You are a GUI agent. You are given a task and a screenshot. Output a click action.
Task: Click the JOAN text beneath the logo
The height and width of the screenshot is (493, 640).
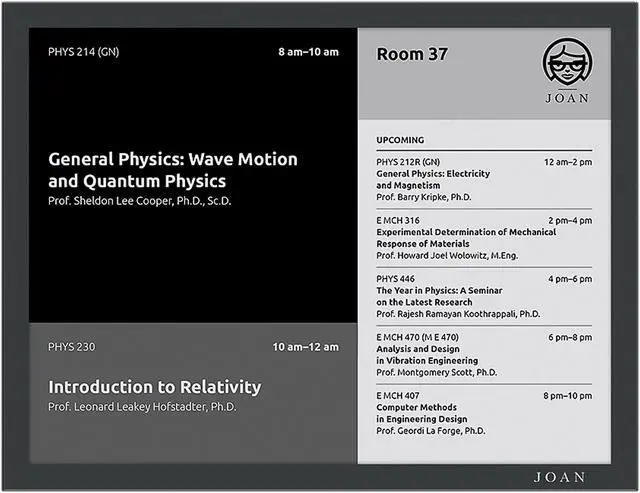click(x=566, y=99)
